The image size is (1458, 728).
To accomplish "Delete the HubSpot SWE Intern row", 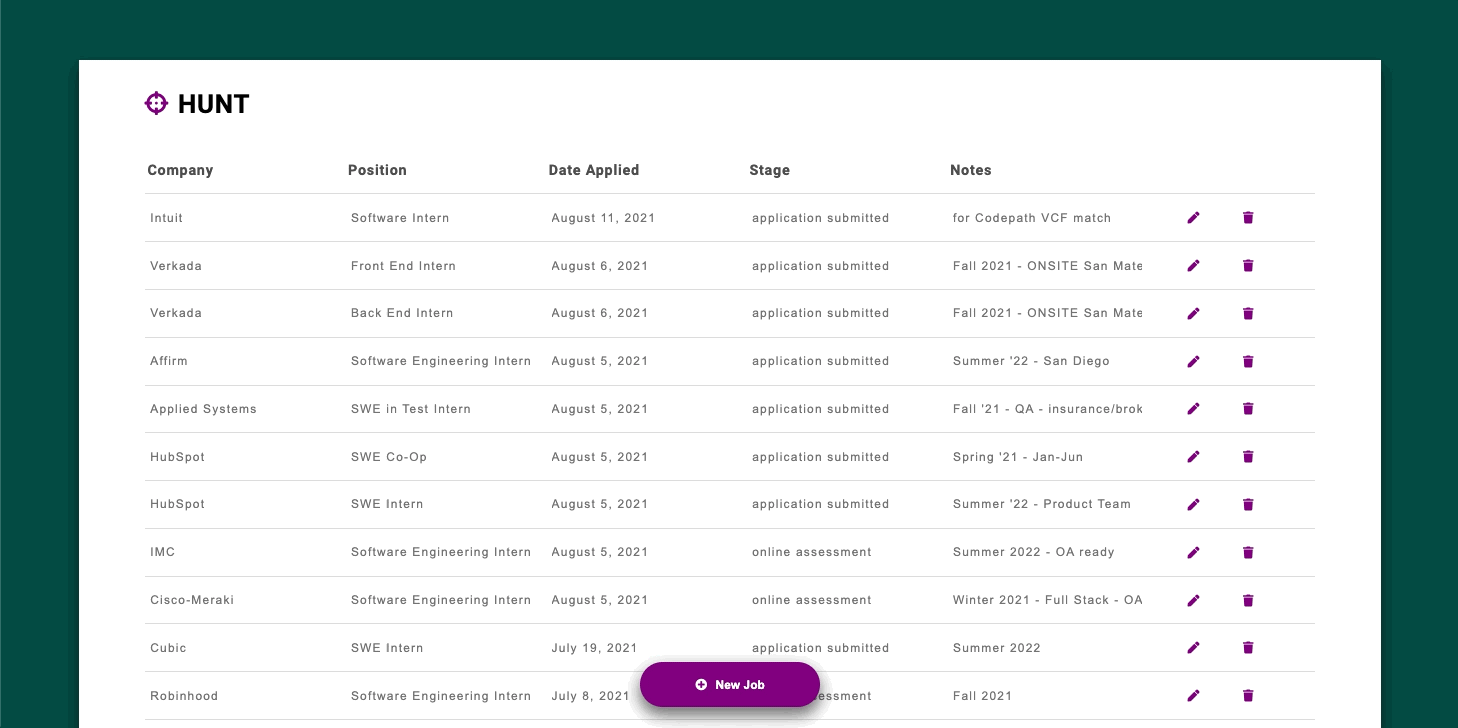I will pos(1248,504).
